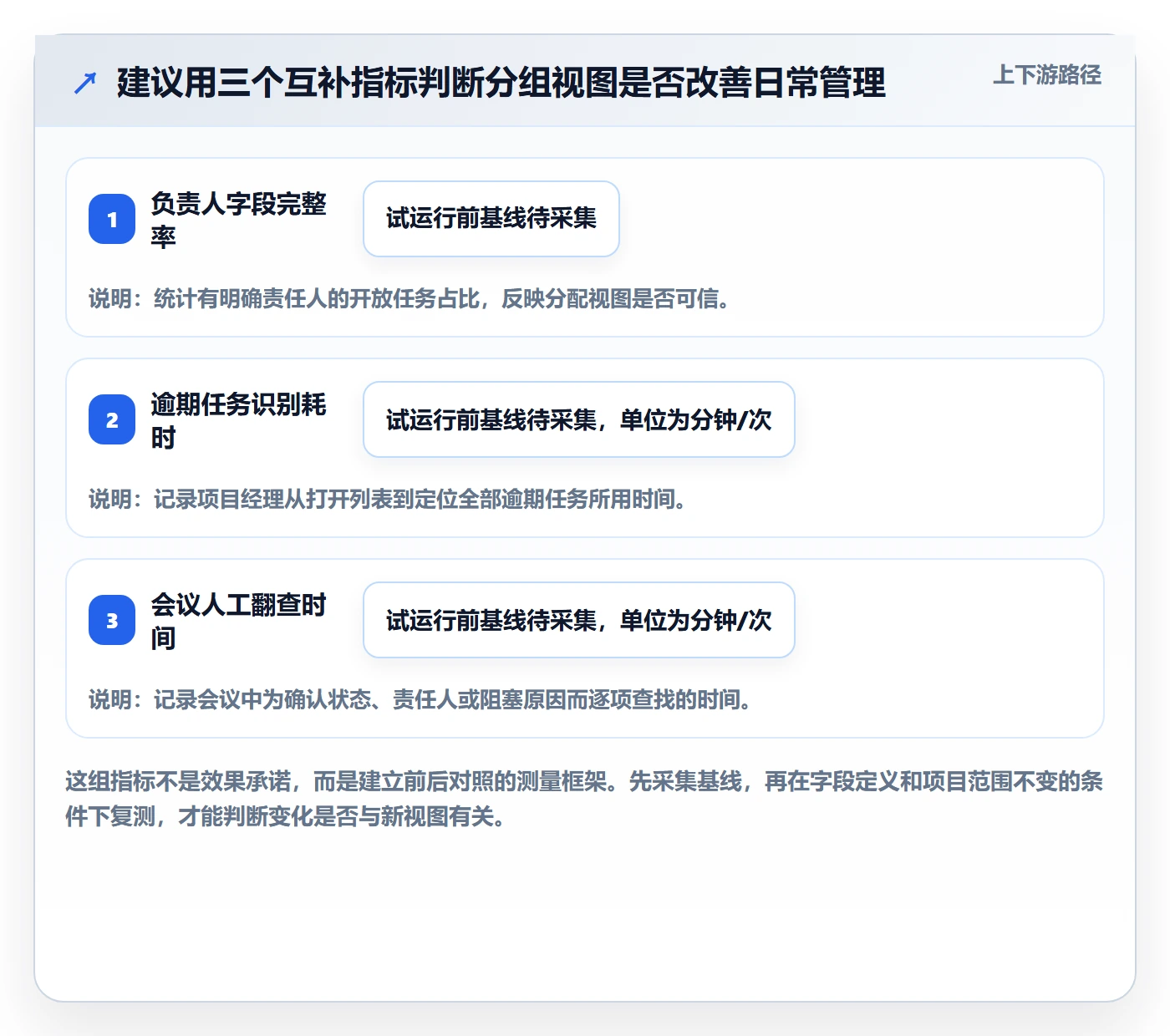Click the note starting 统计有明确责任人的开放任务占比
1170x1036 pixels.
[409, 299]
